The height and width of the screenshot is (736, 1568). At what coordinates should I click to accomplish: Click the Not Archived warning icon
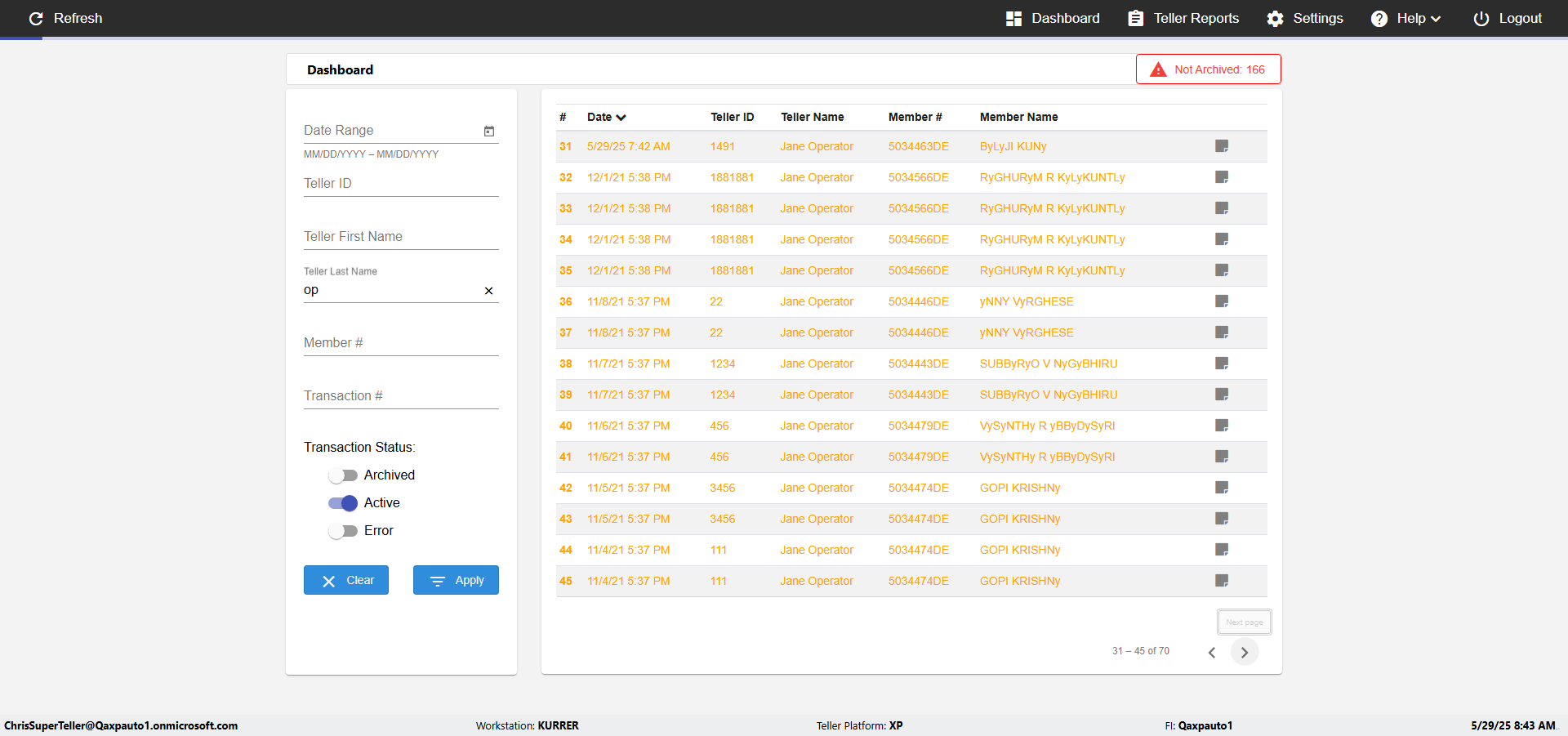[1158, 69]
